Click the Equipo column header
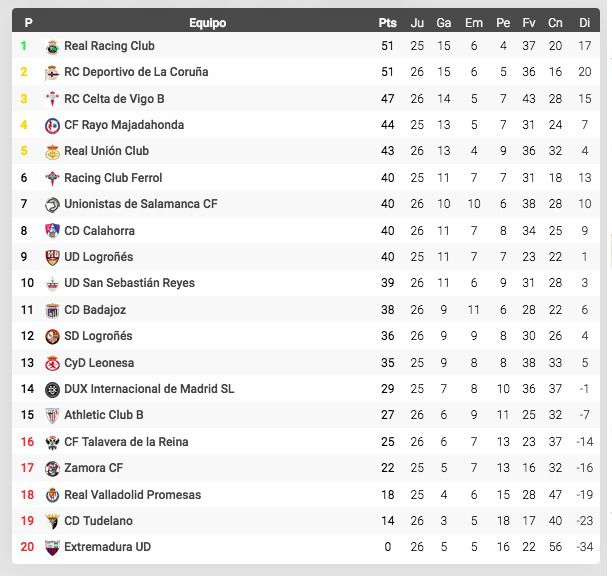Viewport: 612px width, 576px height. click(x=207, y=23)
